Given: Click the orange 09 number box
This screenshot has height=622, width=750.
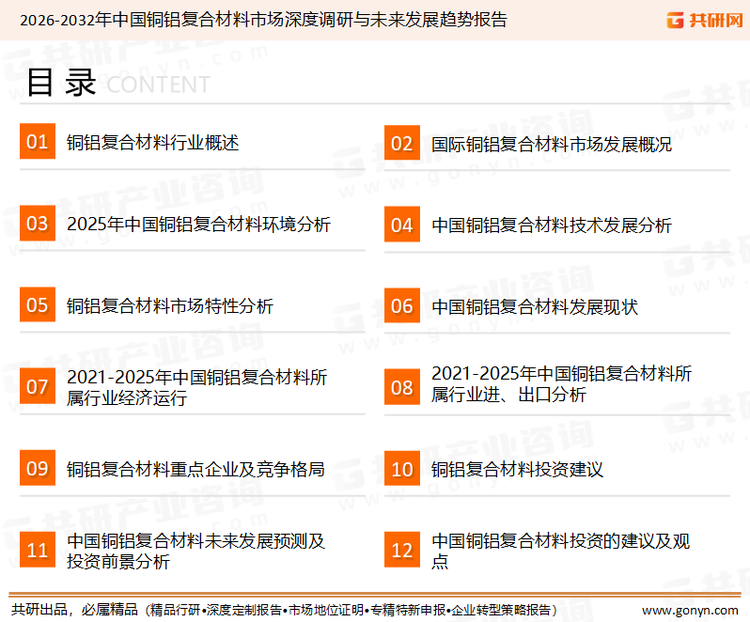Looking at the screenshot, I should coord(37,467).
